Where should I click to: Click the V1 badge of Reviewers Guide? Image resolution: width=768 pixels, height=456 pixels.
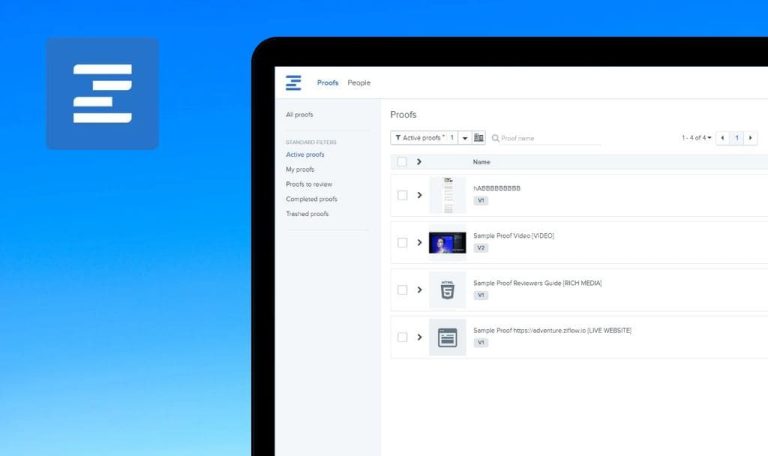pos(480,295)
